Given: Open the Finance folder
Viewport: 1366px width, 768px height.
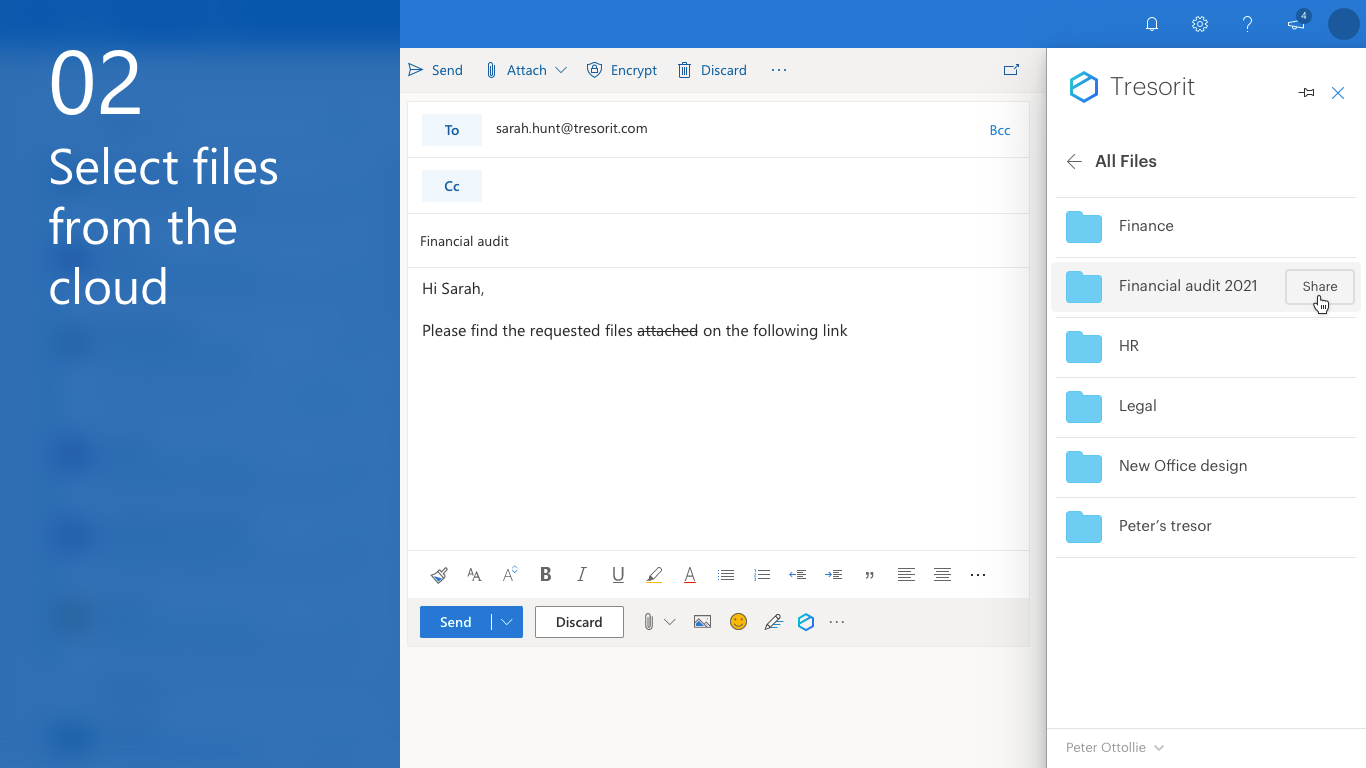Looking at the screenshot, I should [x=1206, y=227].
